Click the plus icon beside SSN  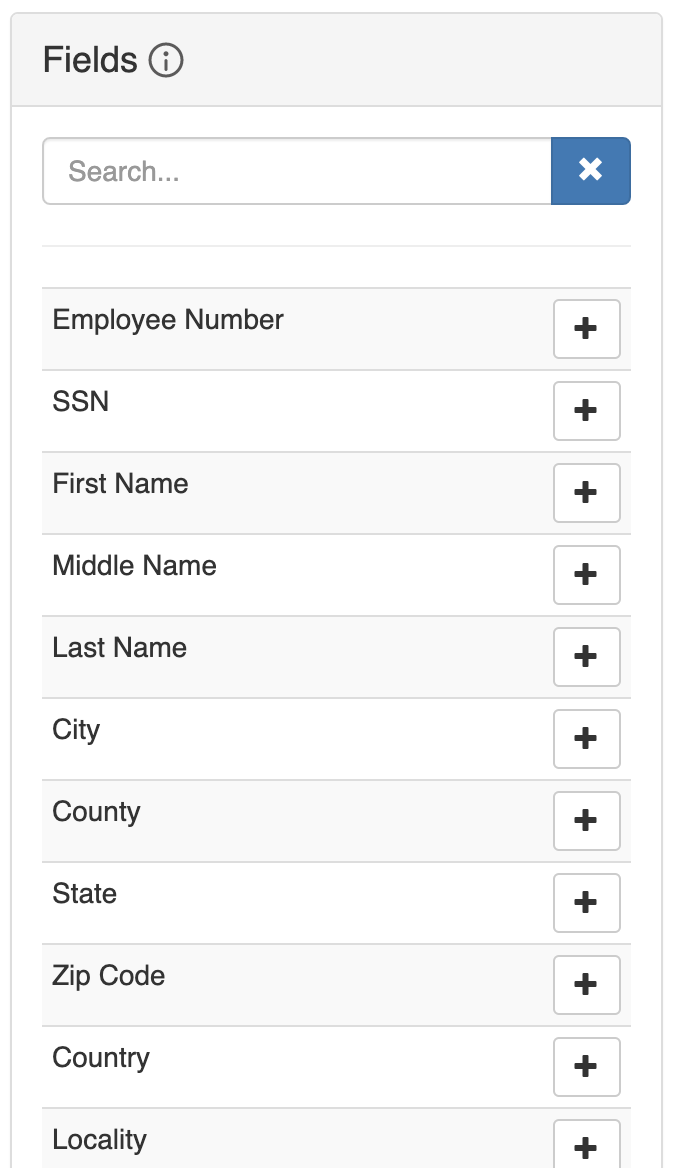(x=586, y=411)
